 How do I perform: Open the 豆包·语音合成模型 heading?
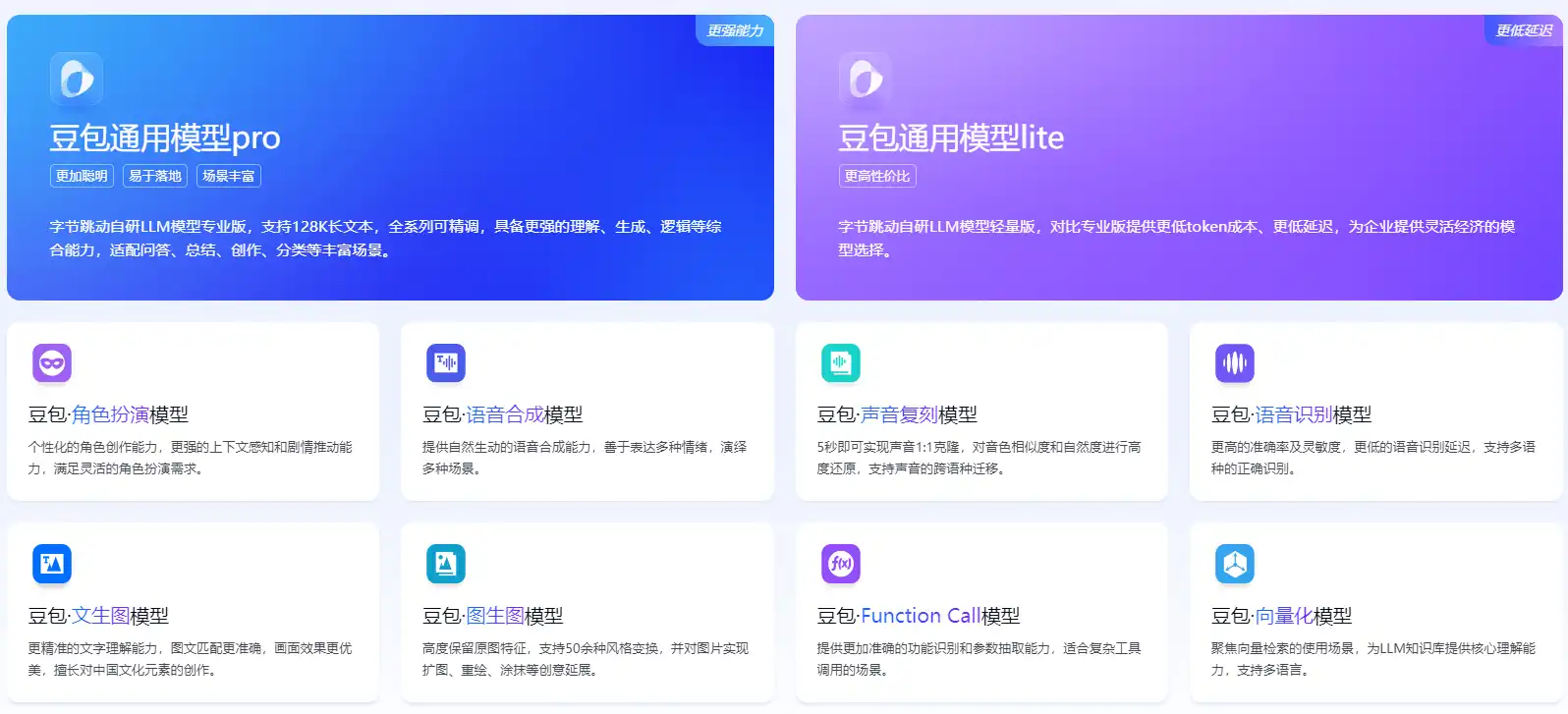point(503,414)
